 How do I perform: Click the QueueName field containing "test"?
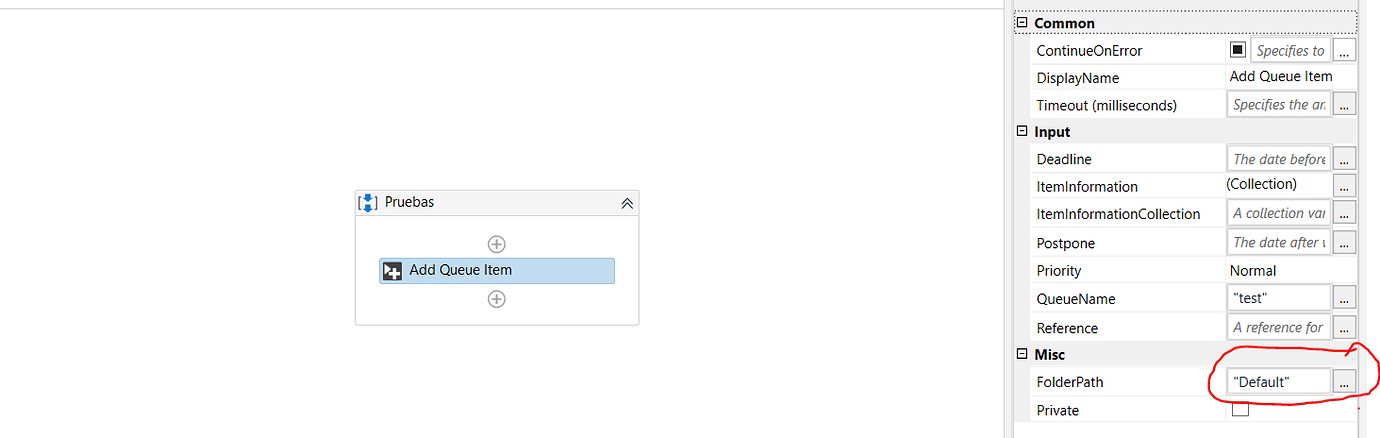1279,298
